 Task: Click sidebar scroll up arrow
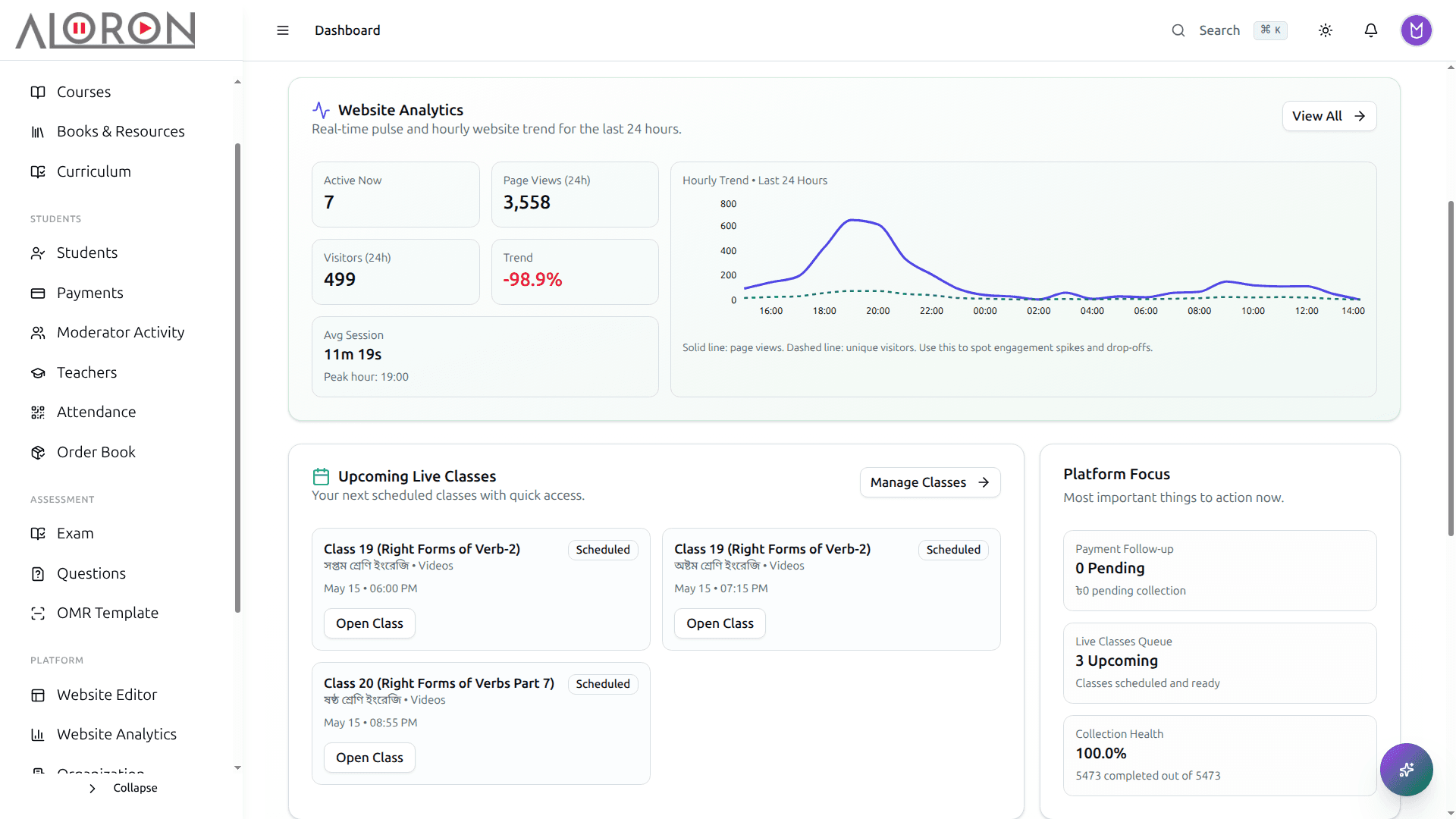237,82
